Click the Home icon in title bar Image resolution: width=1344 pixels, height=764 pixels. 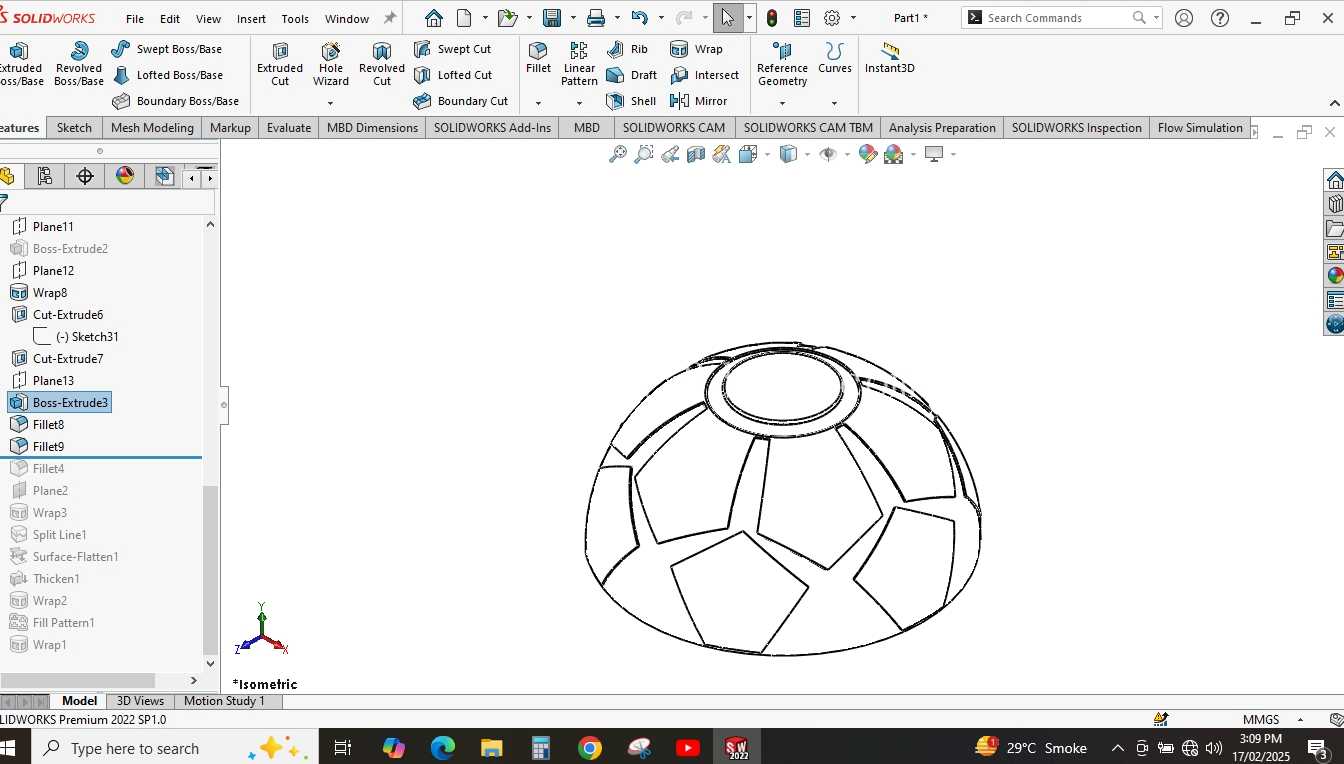pos(434,18)
